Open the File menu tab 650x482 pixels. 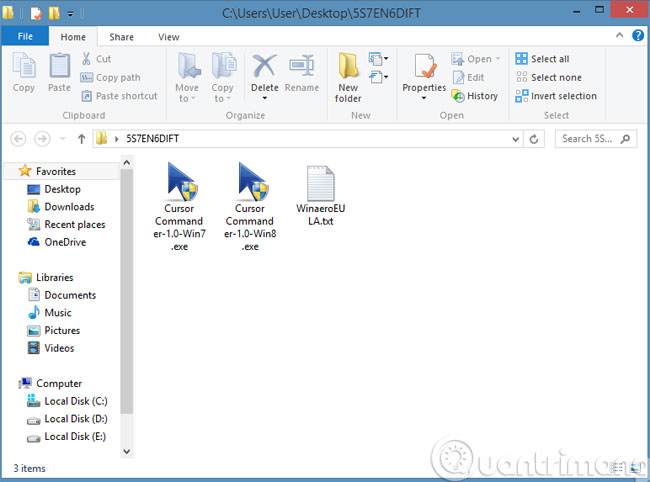tap(24, 37)
